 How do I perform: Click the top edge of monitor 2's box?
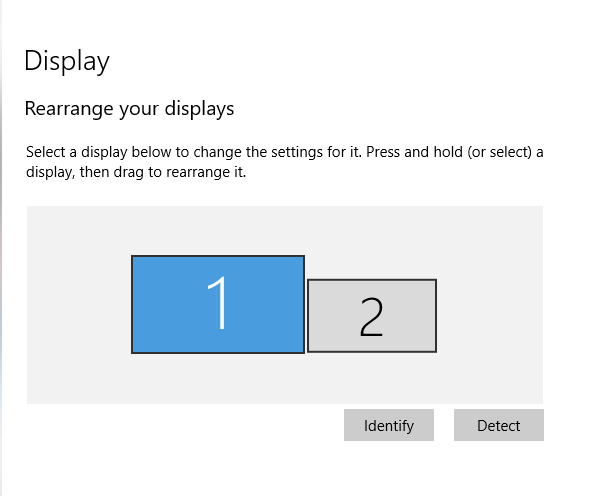(x=372, y=280)
